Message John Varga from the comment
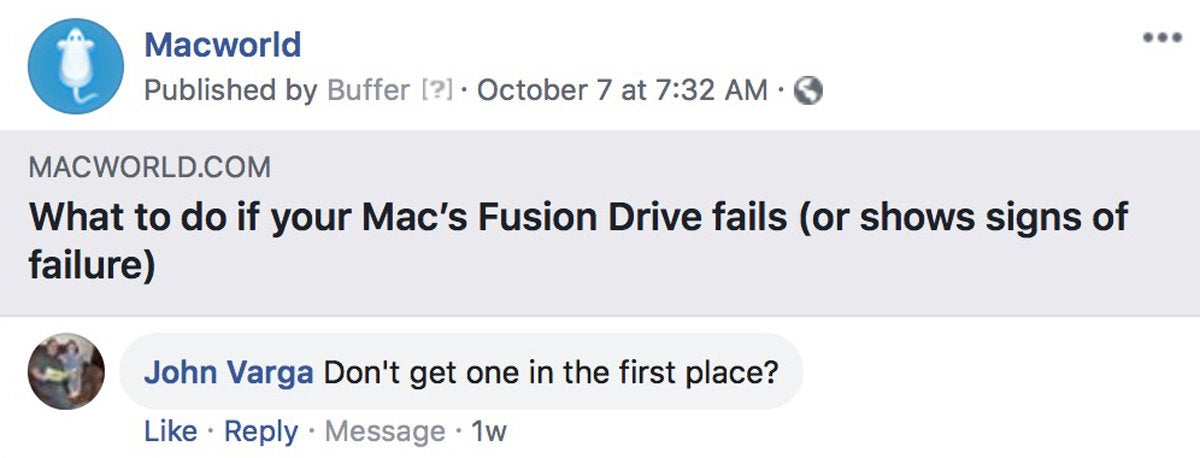Screen dimensions: 1200x458 (385, 431)
